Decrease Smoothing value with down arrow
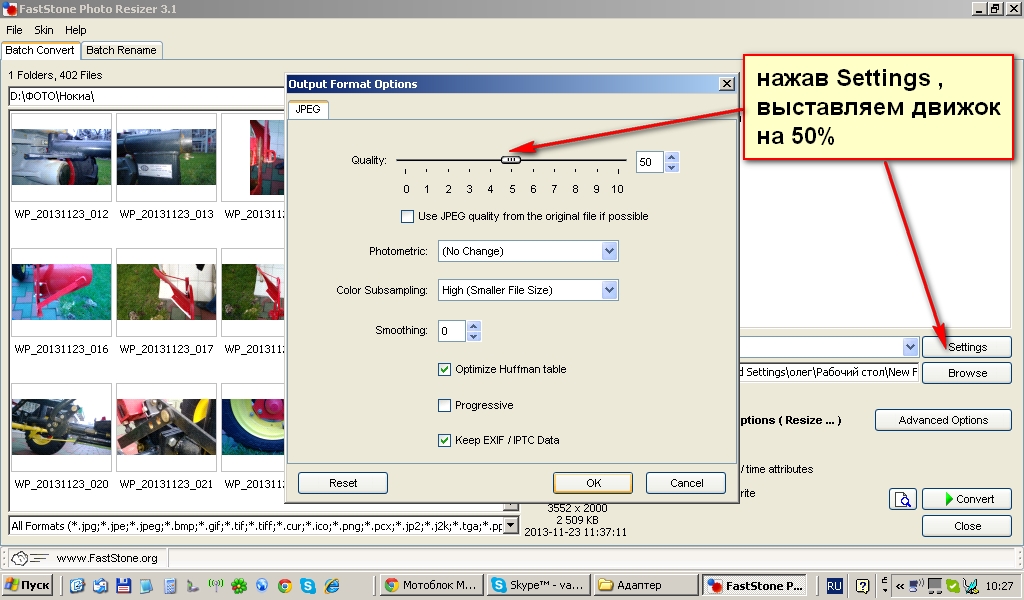The height and width of the screenshot is (600, 1024). pos(474,336)
